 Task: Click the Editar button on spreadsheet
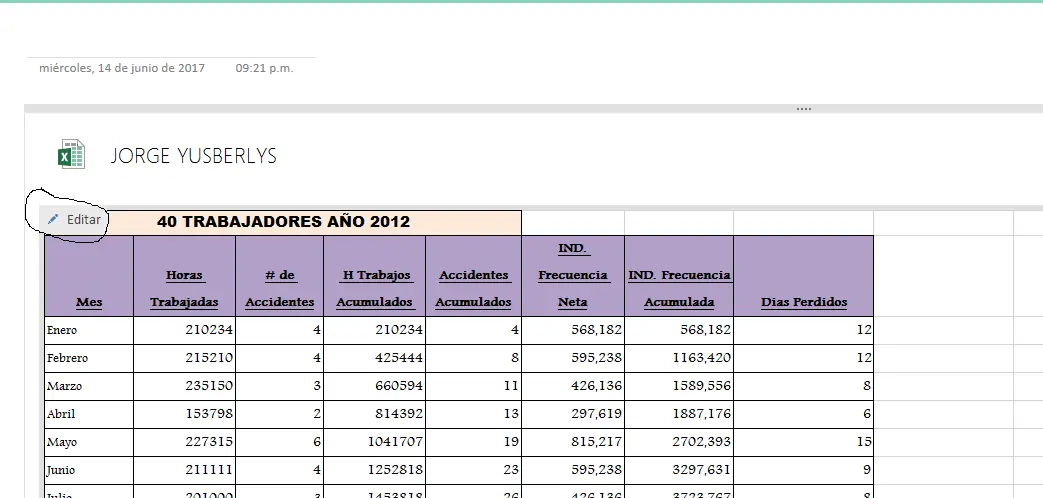(74, 219)
